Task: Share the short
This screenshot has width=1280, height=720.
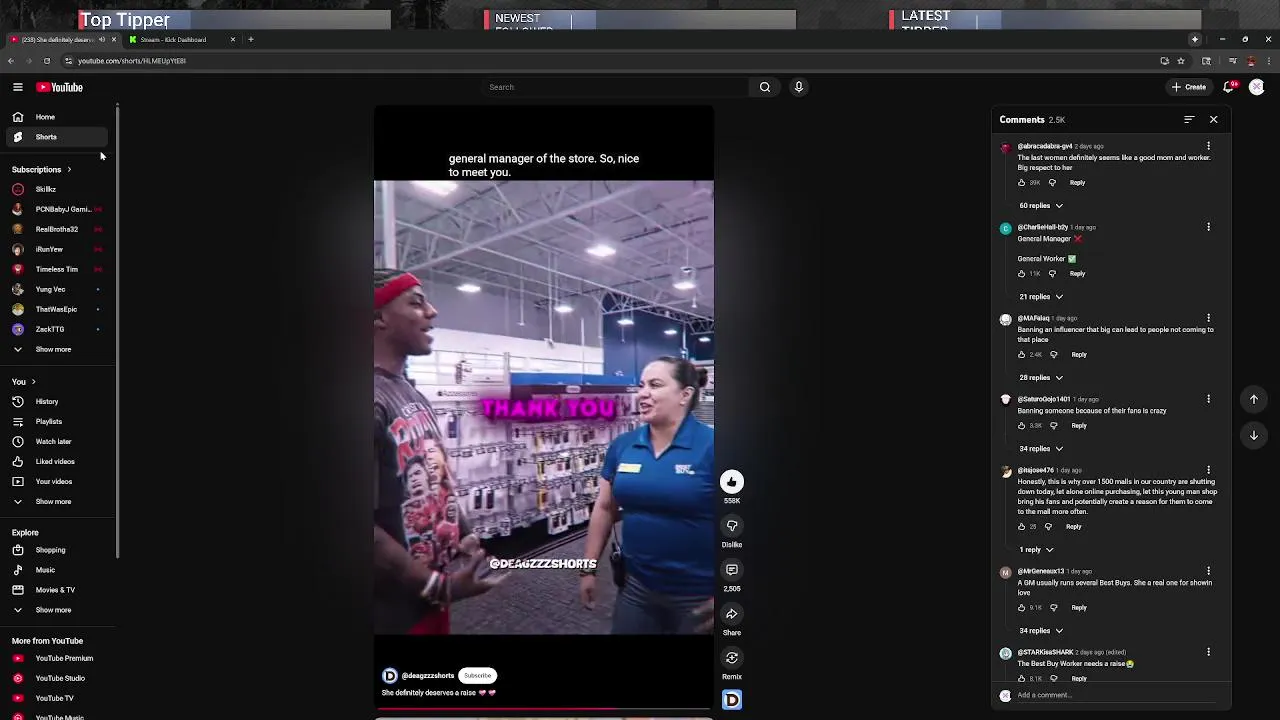Action: click(x=732, y=614)
